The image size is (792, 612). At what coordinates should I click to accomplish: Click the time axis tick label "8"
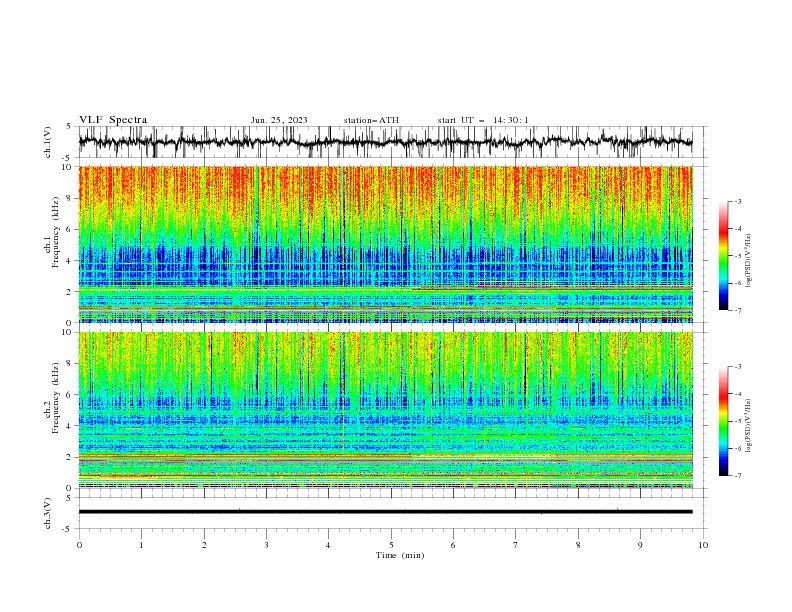click(578, 545)
